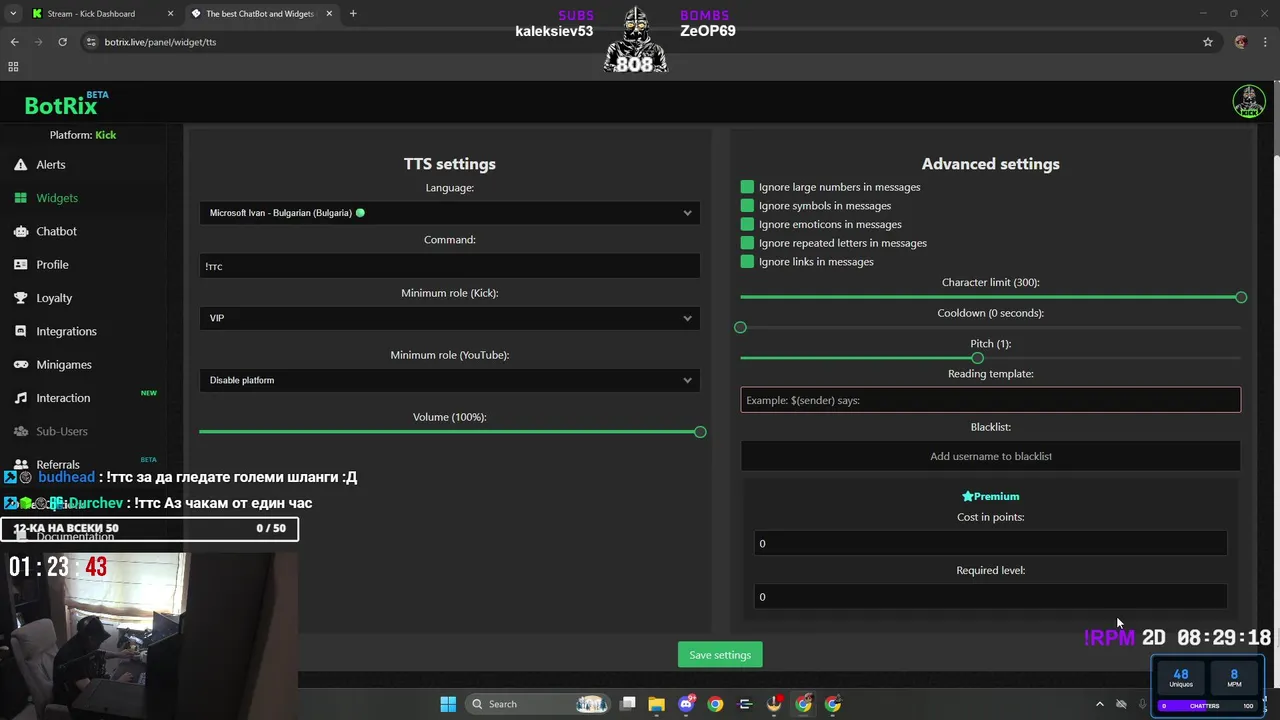This screenshot has width=1280, height=720.
Task: Open the Windows Start menu
Action: 448,704
